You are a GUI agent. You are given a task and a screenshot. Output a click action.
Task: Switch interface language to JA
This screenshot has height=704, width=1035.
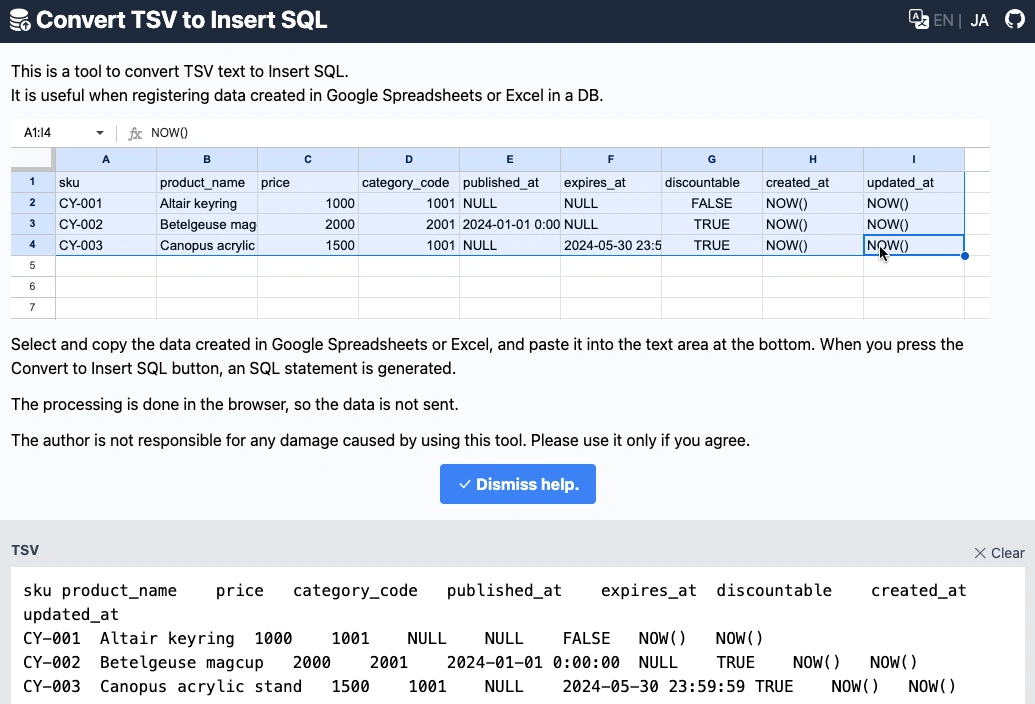(x=979, y=19)
